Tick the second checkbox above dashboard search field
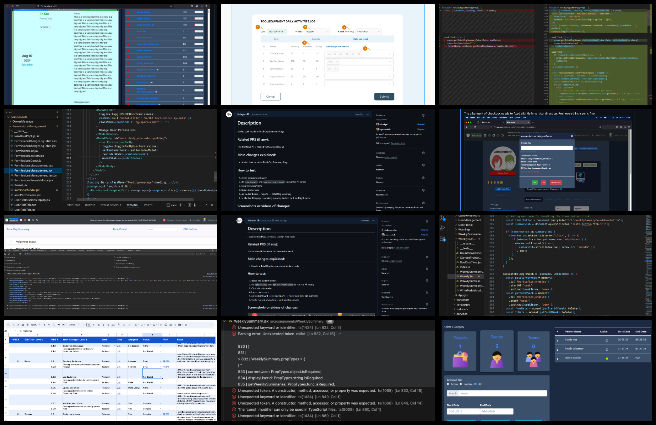656x425 pixels. pos(461,384)
